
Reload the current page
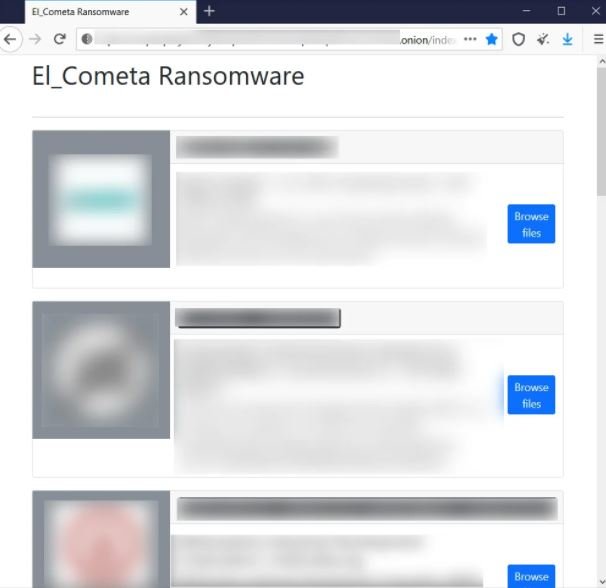(60, 39)
